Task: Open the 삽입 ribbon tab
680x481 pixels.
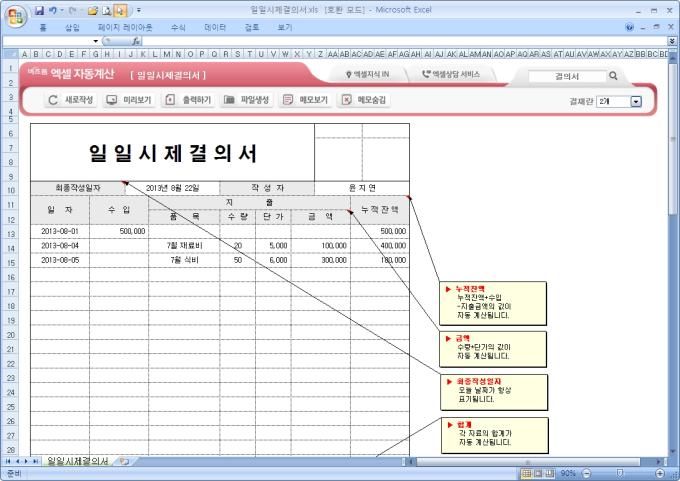Action: (x=72, y=27)
